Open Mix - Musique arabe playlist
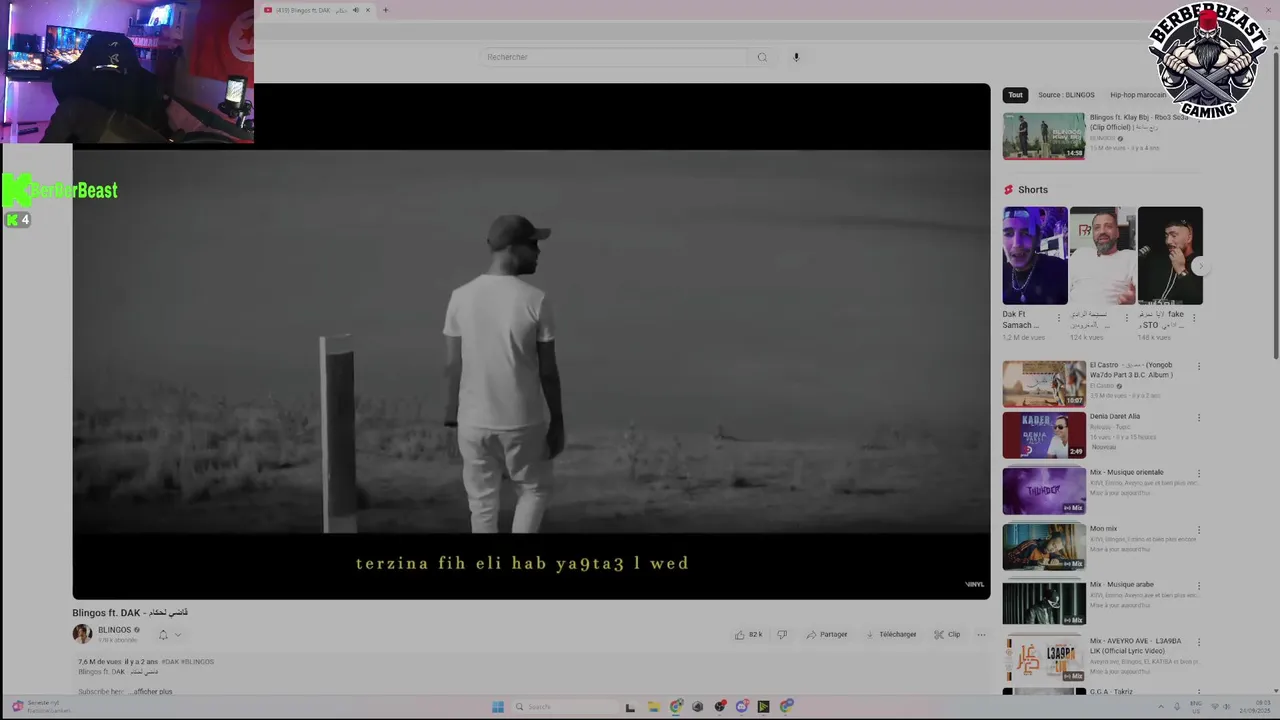Image resolution: width=1280 pixels, height=720 pixels. [x=1044, y=603]
